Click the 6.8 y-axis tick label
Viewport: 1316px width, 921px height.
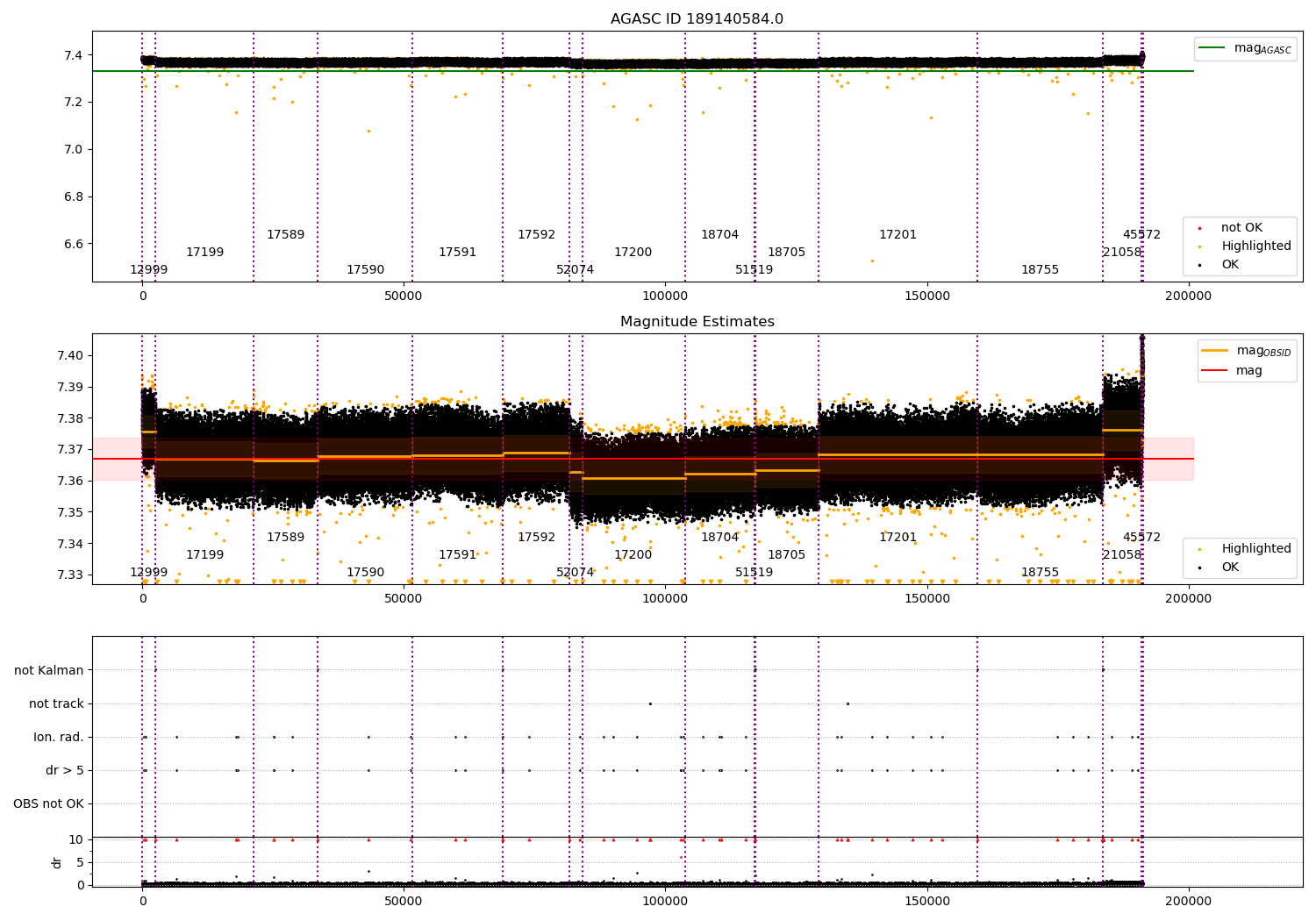(74, 196)
